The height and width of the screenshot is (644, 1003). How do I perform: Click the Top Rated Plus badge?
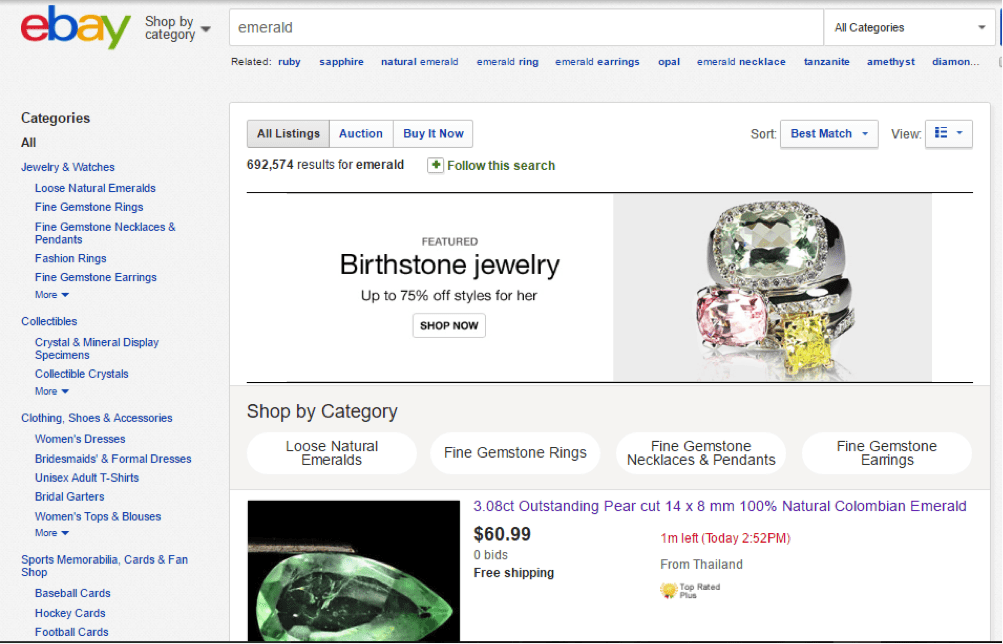(x=669, y=591)
